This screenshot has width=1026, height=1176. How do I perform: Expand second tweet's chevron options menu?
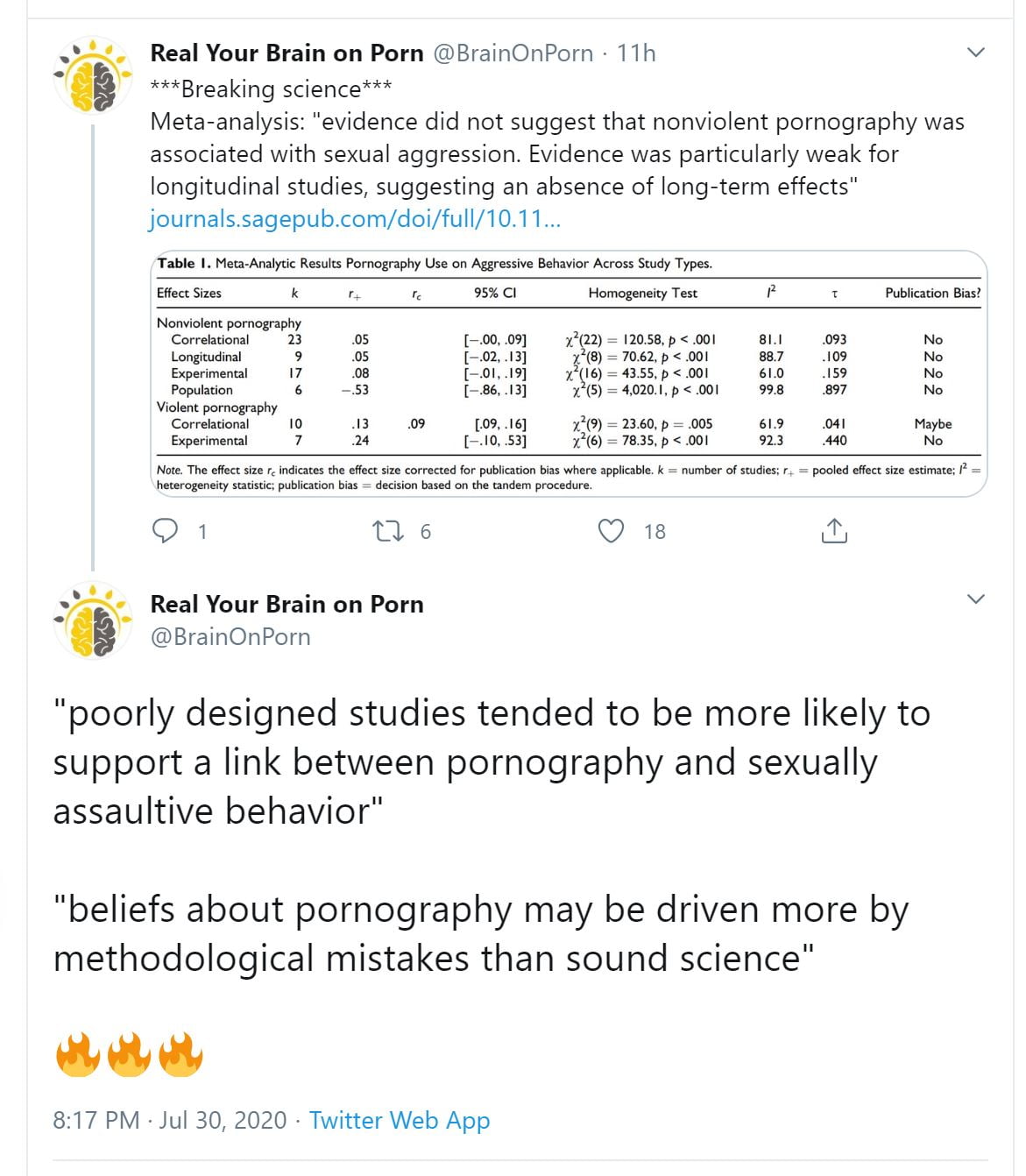[975, 599]
